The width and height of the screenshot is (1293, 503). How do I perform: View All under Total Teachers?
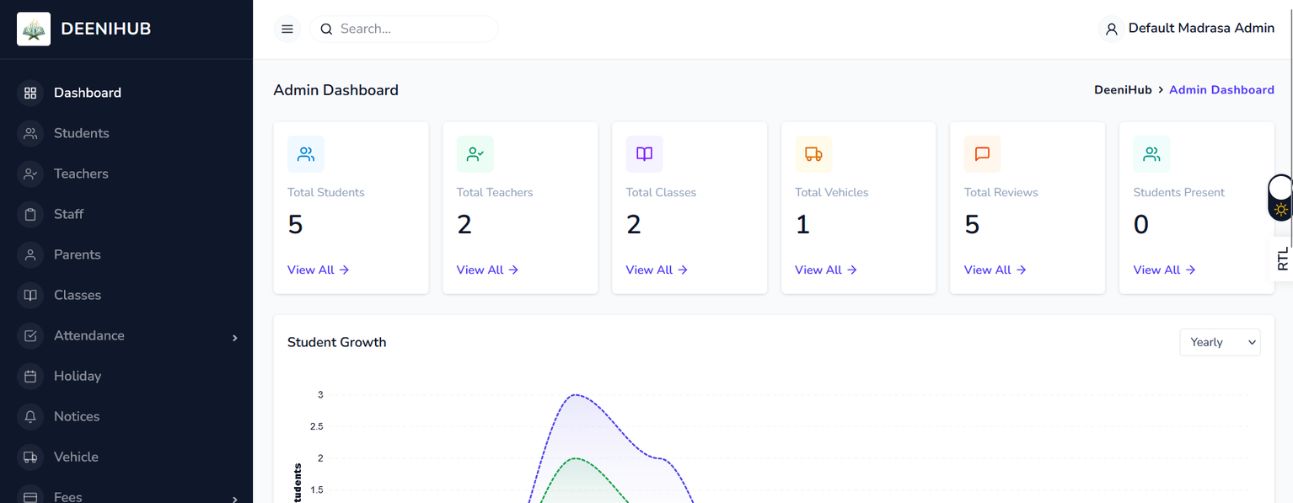487,270
